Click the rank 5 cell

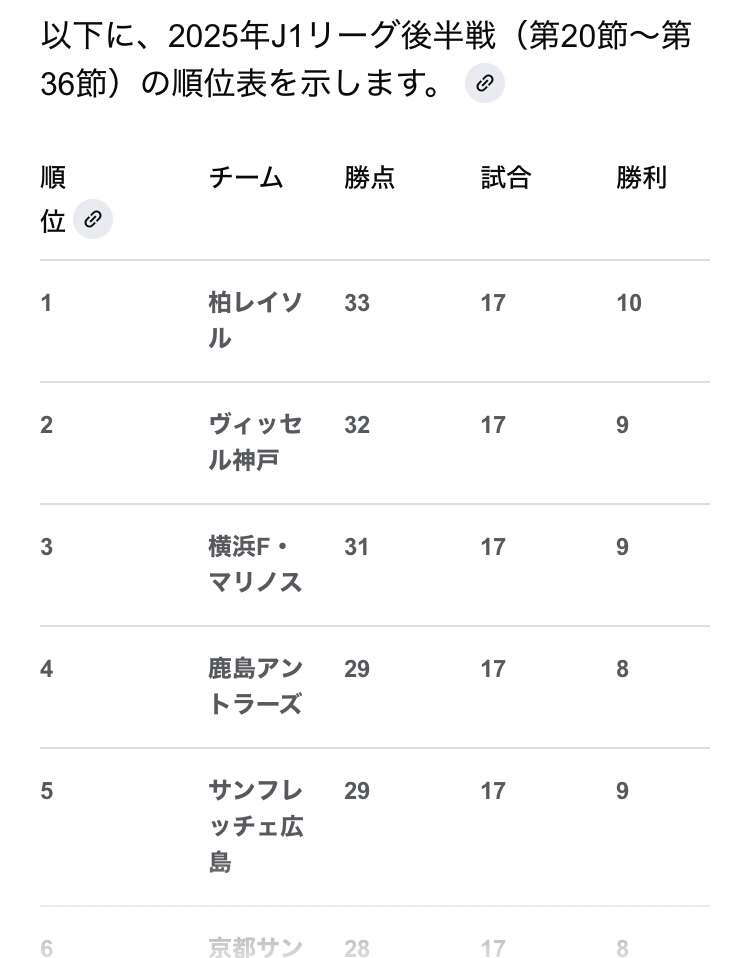click(47, 791)
